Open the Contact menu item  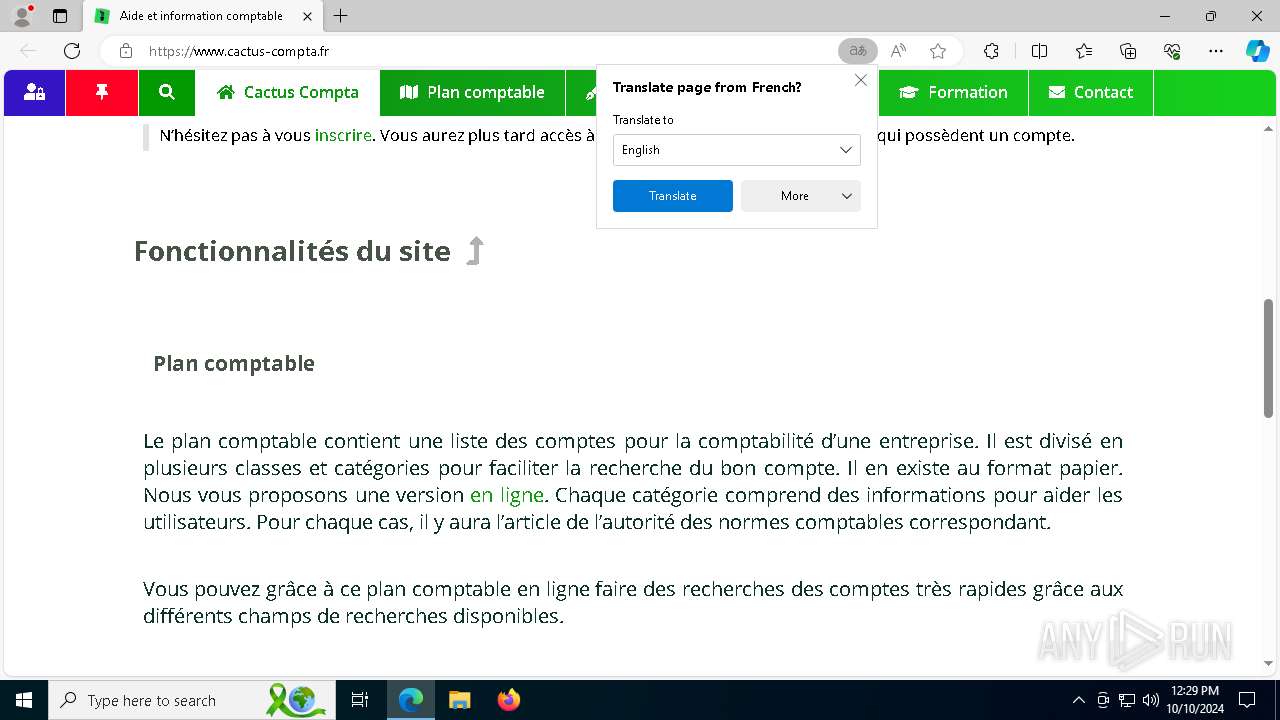(1091, 92)
